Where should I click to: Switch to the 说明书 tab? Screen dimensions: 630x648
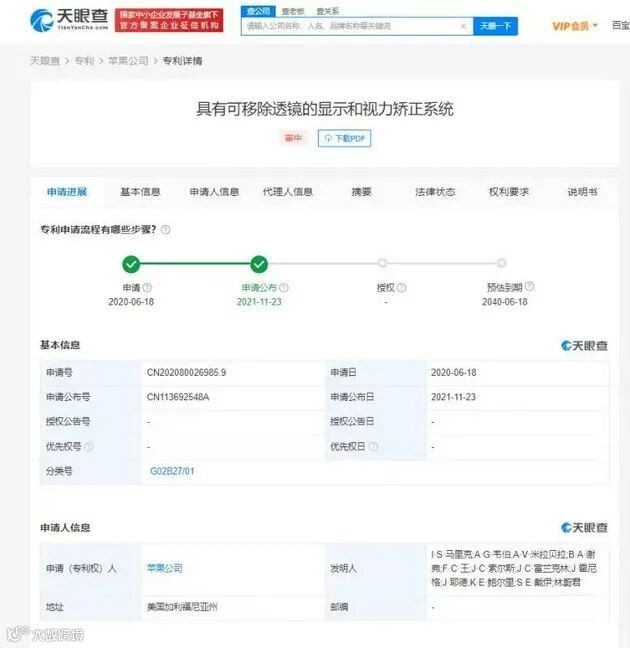click(582, 192)
